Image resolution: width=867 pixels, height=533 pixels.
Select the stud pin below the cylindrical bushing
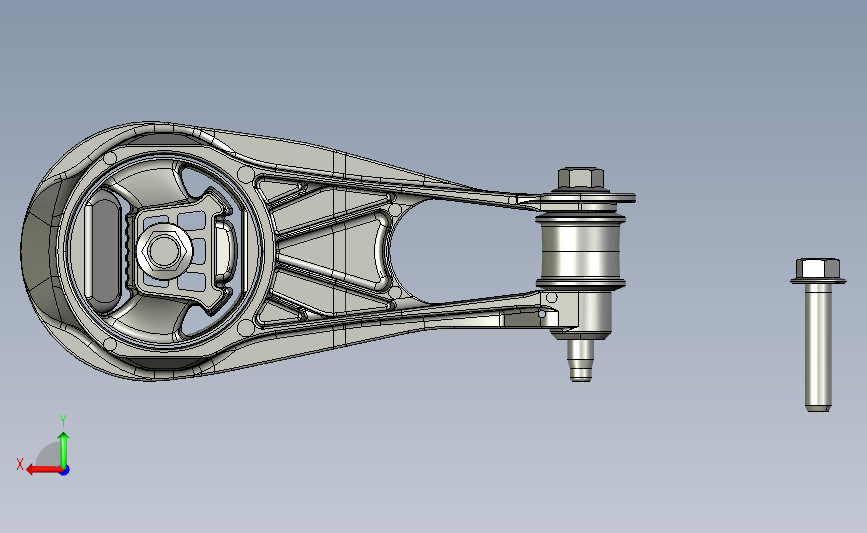pyautogui.click(x=581, y=360)
